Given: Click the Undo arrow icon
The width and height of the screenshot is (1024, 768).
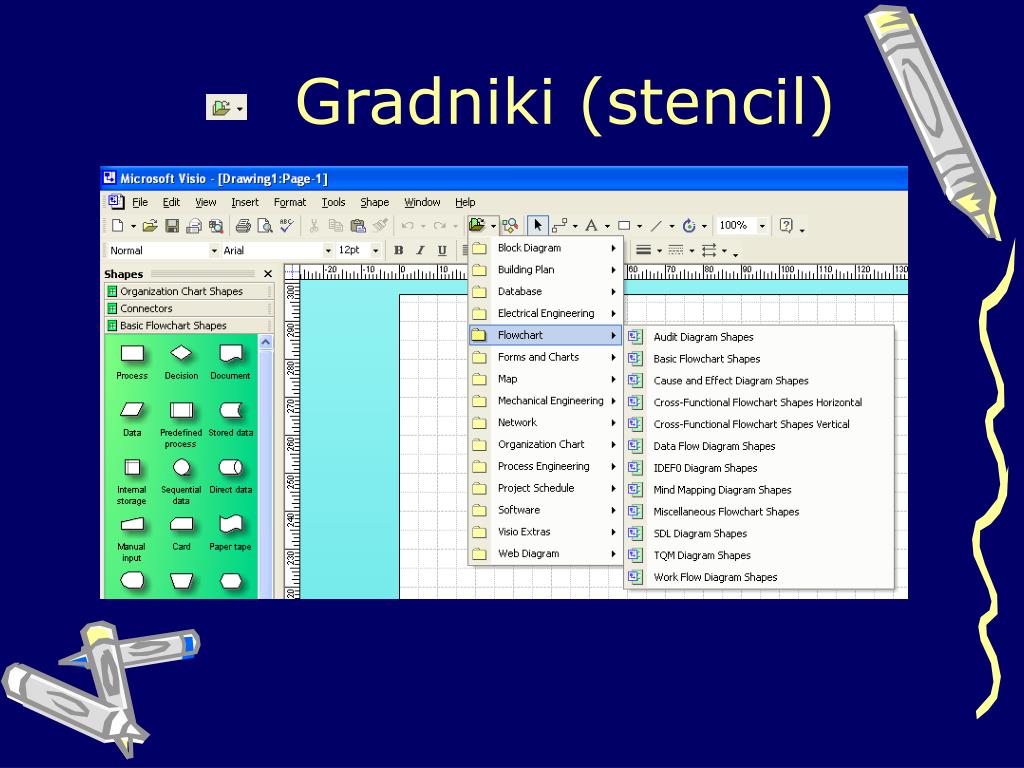Looking at the screenshot, I should 408,226.
